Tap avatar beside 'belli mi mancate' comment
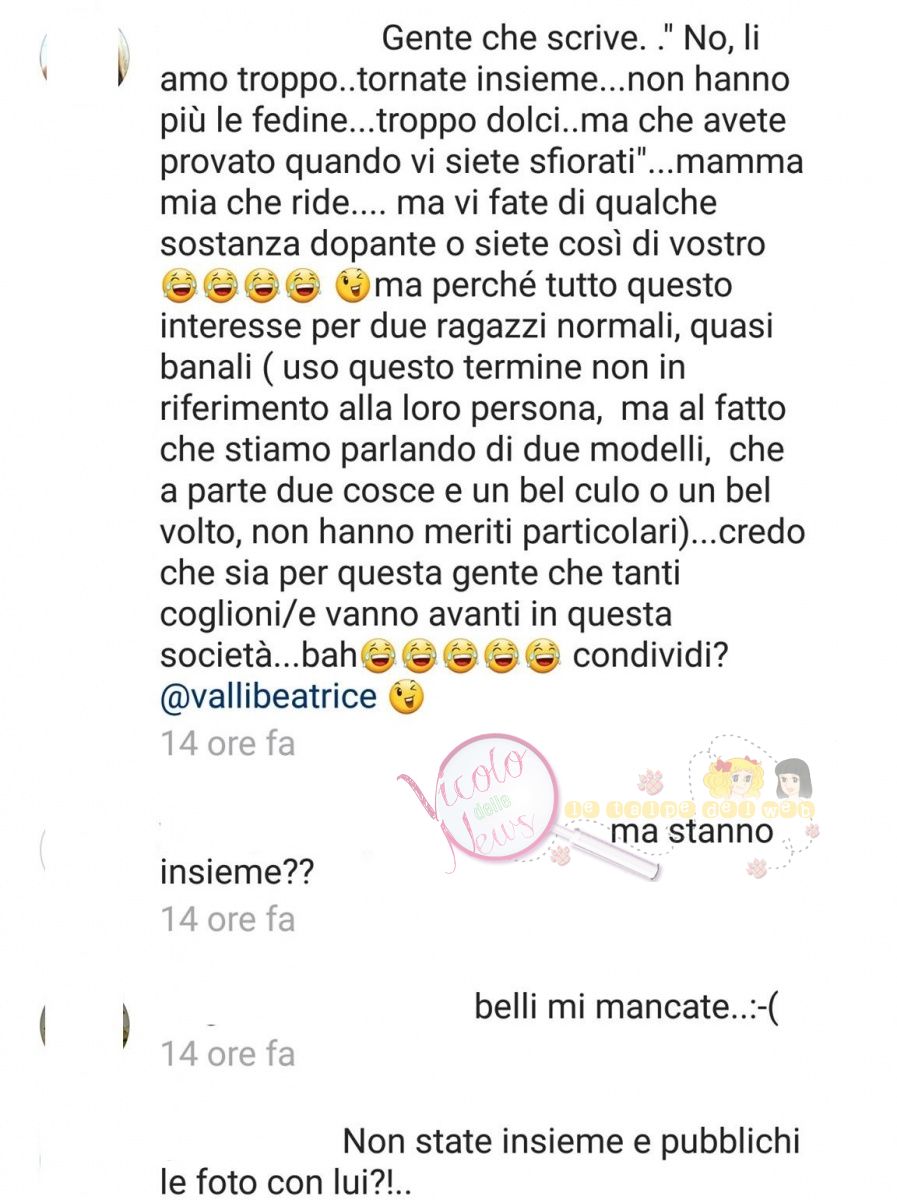The height and width of the screenshot is (1200, 897). (85, 1025)
